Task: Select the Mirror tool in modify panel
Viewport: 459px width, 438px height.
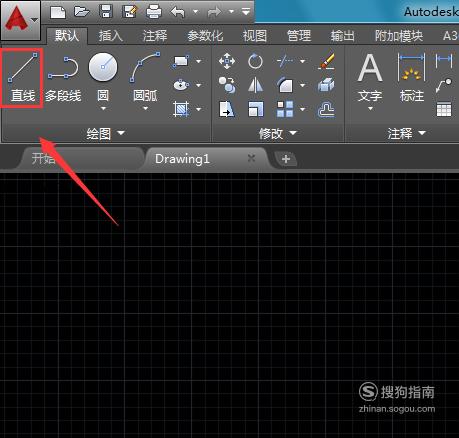Action: click(x=255, y=85)
